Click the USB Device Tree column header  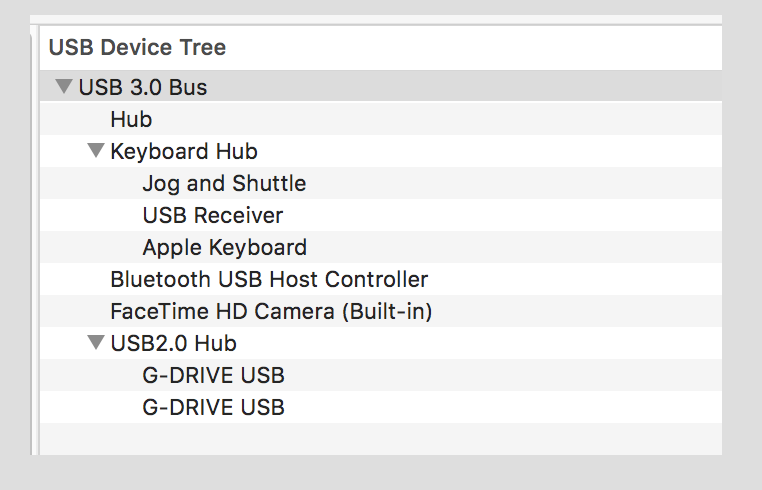pos(137,47)
